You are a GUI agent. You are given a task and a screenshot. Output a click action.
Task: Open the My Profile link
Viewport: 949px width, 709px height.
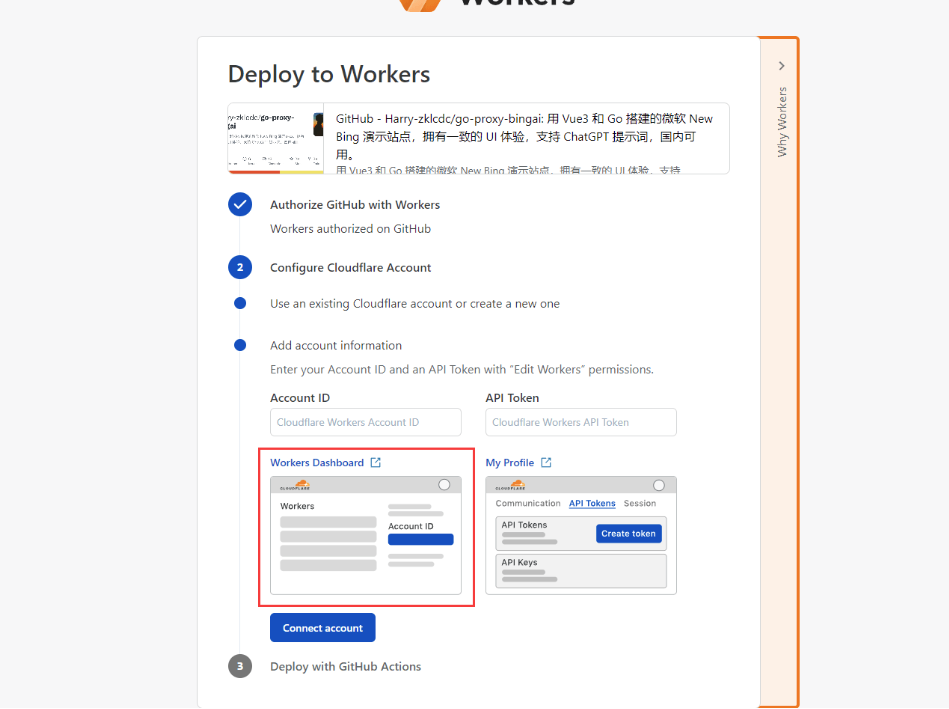[510, 463]
